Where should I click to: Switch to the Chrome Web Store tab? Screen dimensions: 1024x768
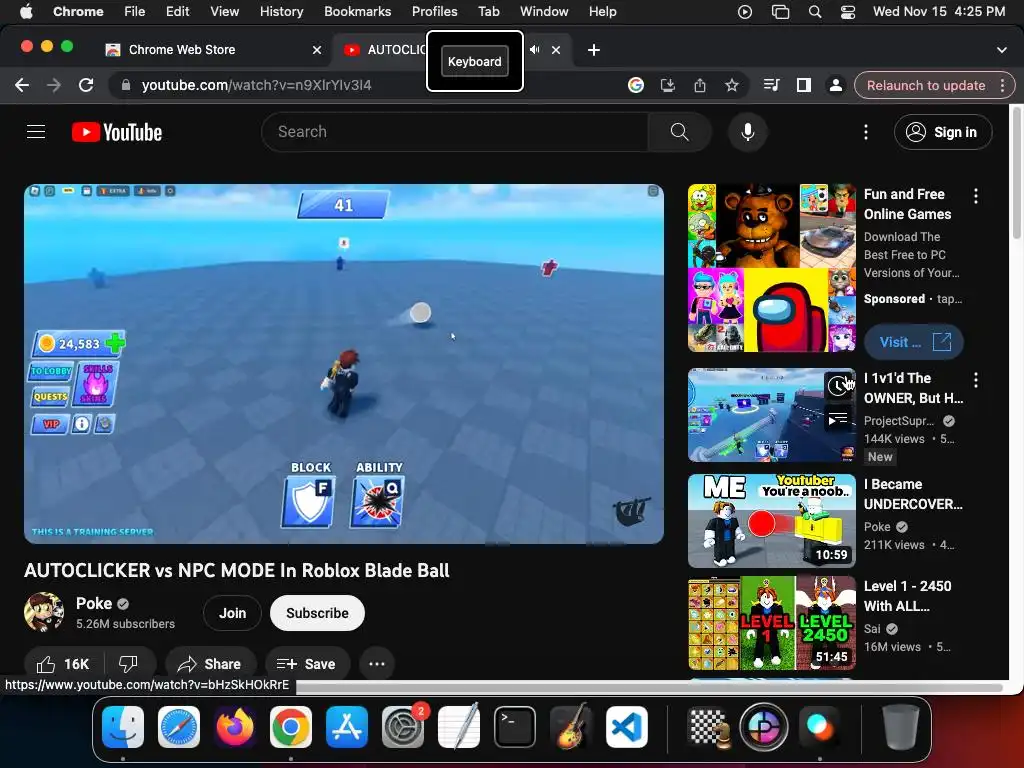point(212,50)
